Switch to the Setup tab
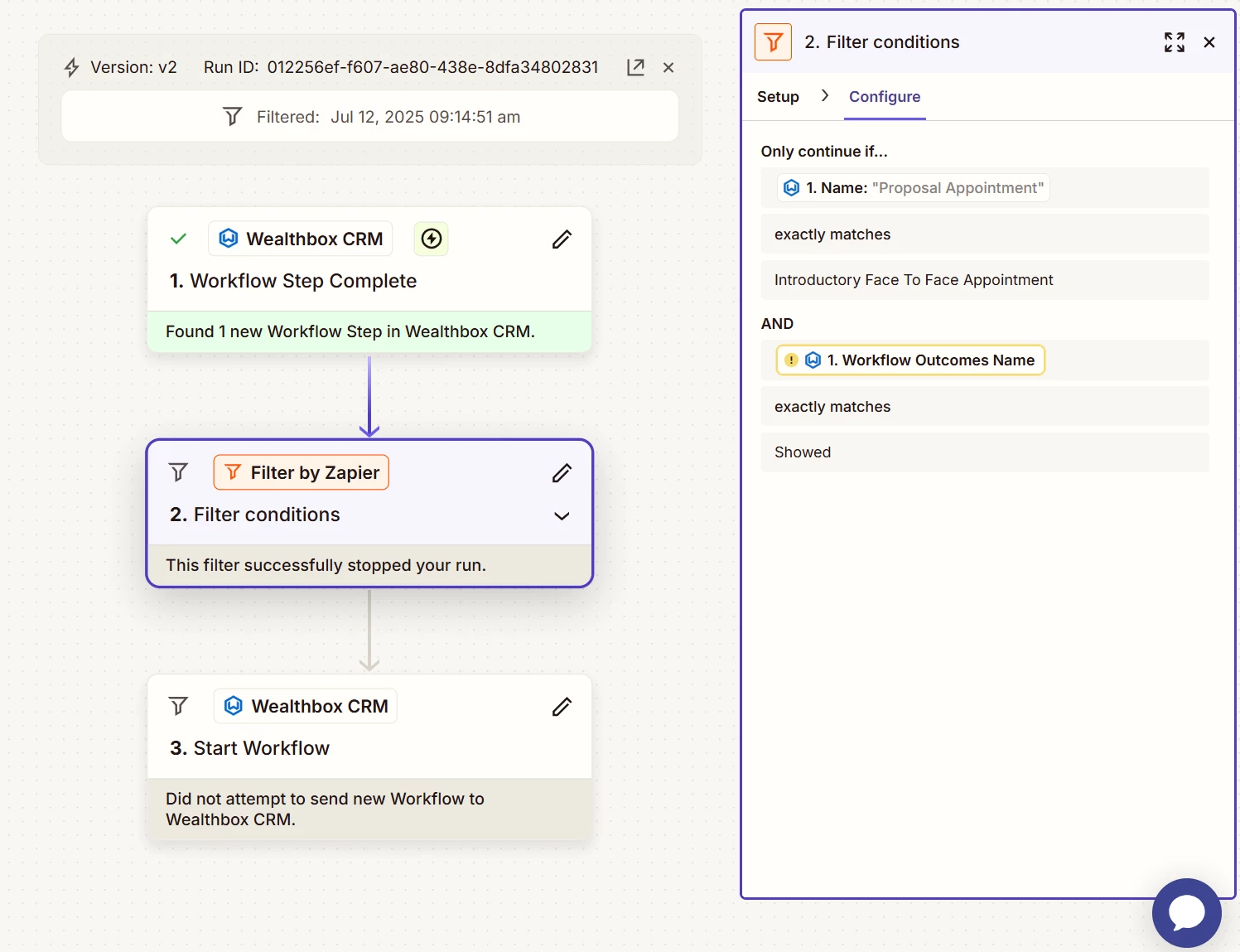This screenshot has height=952, width=1240. point(778,97)
